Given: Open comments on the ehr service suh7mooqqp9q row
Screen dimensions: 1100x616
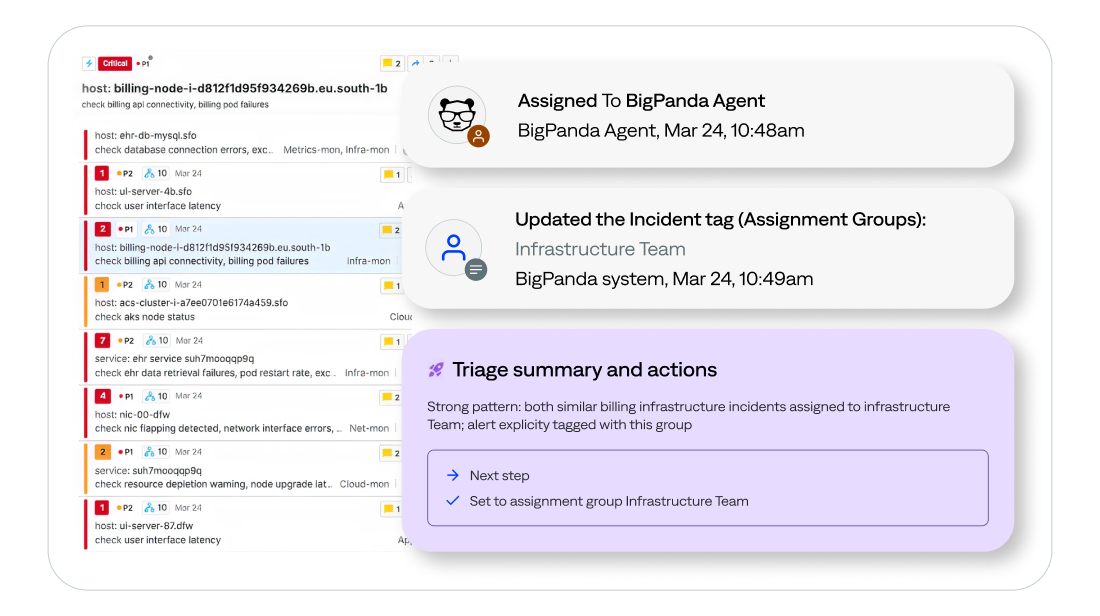Looking at the screenshot, I should pos(391,342).
